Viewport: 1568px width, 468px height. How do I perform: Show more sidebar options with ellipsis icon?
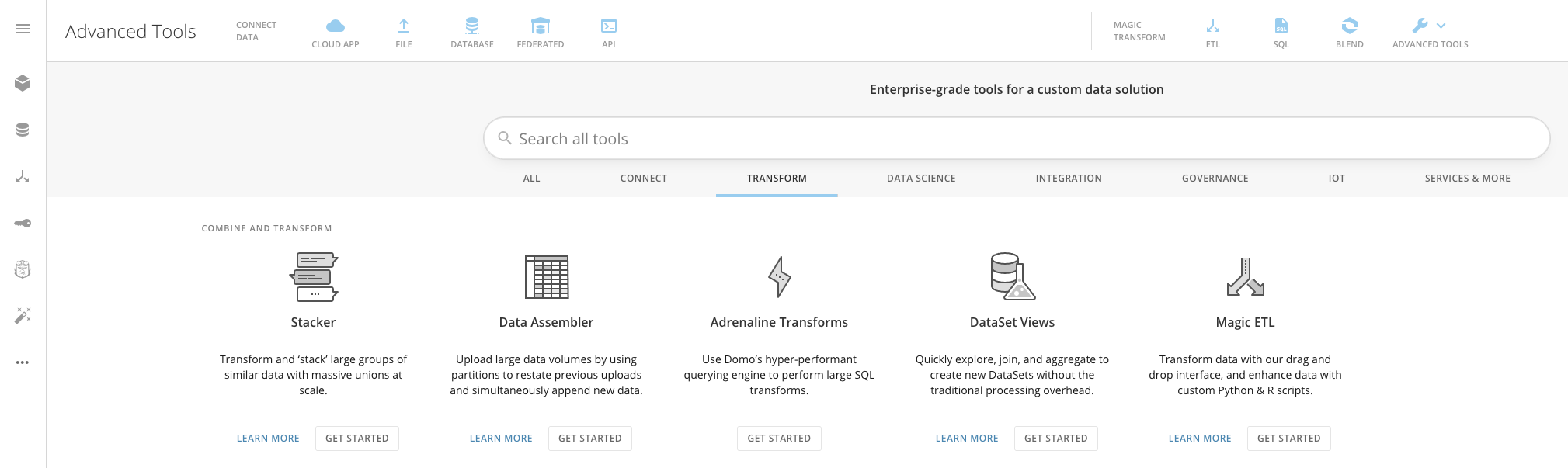(23, 362)
